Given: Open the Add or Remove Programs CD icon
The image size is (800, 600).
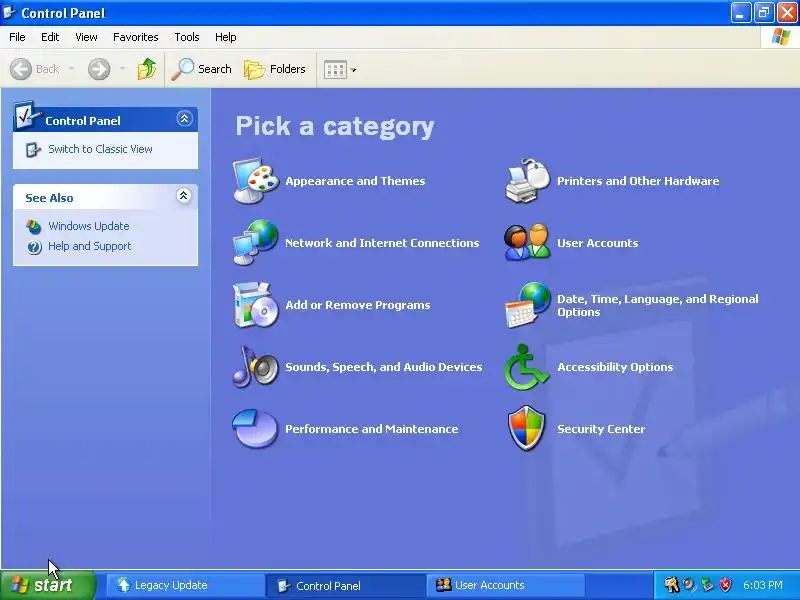Looking at the screenshot, I should 256,305.
